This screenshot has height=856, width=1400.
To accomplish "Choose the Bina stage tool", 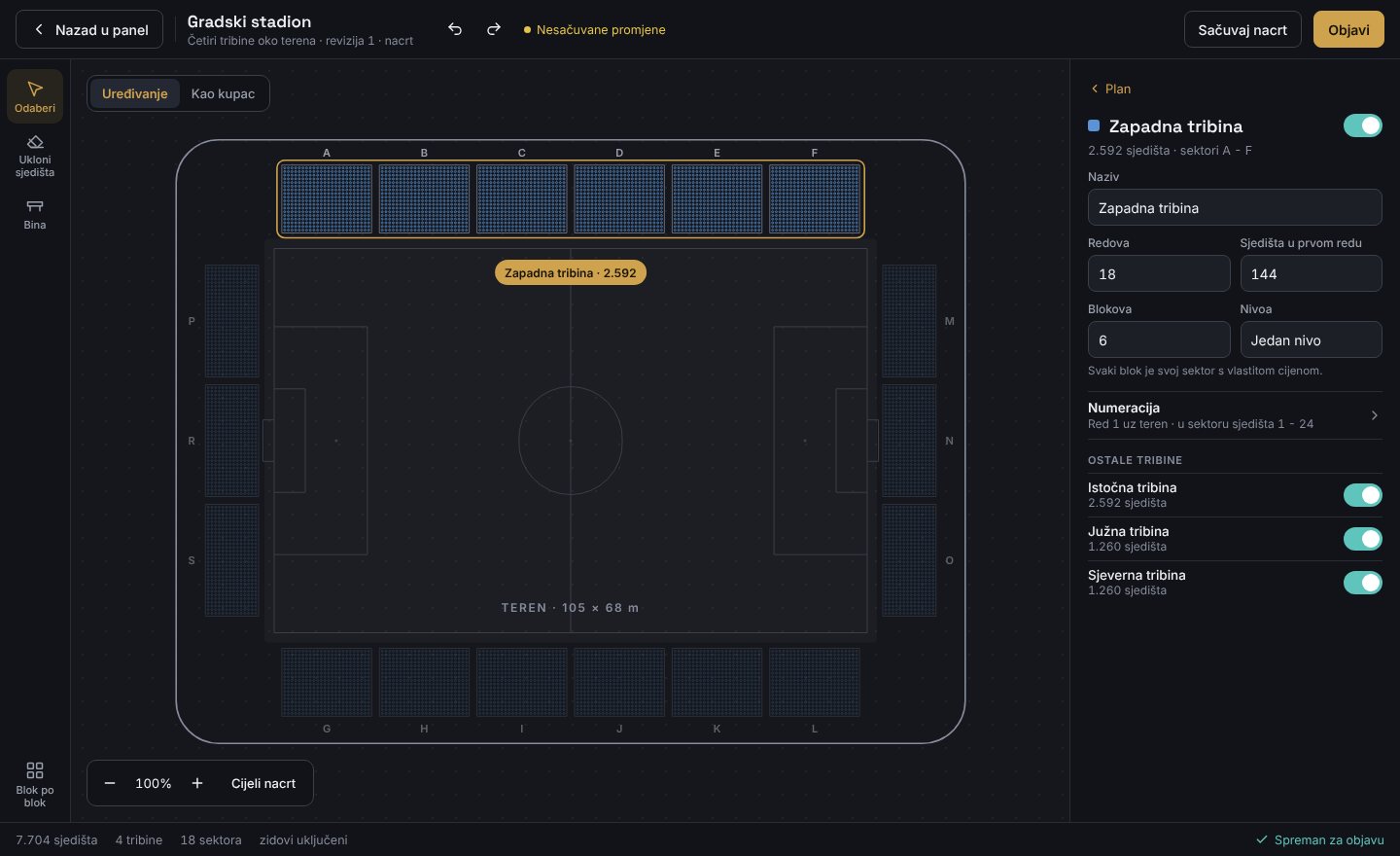I will click(35, 214).
